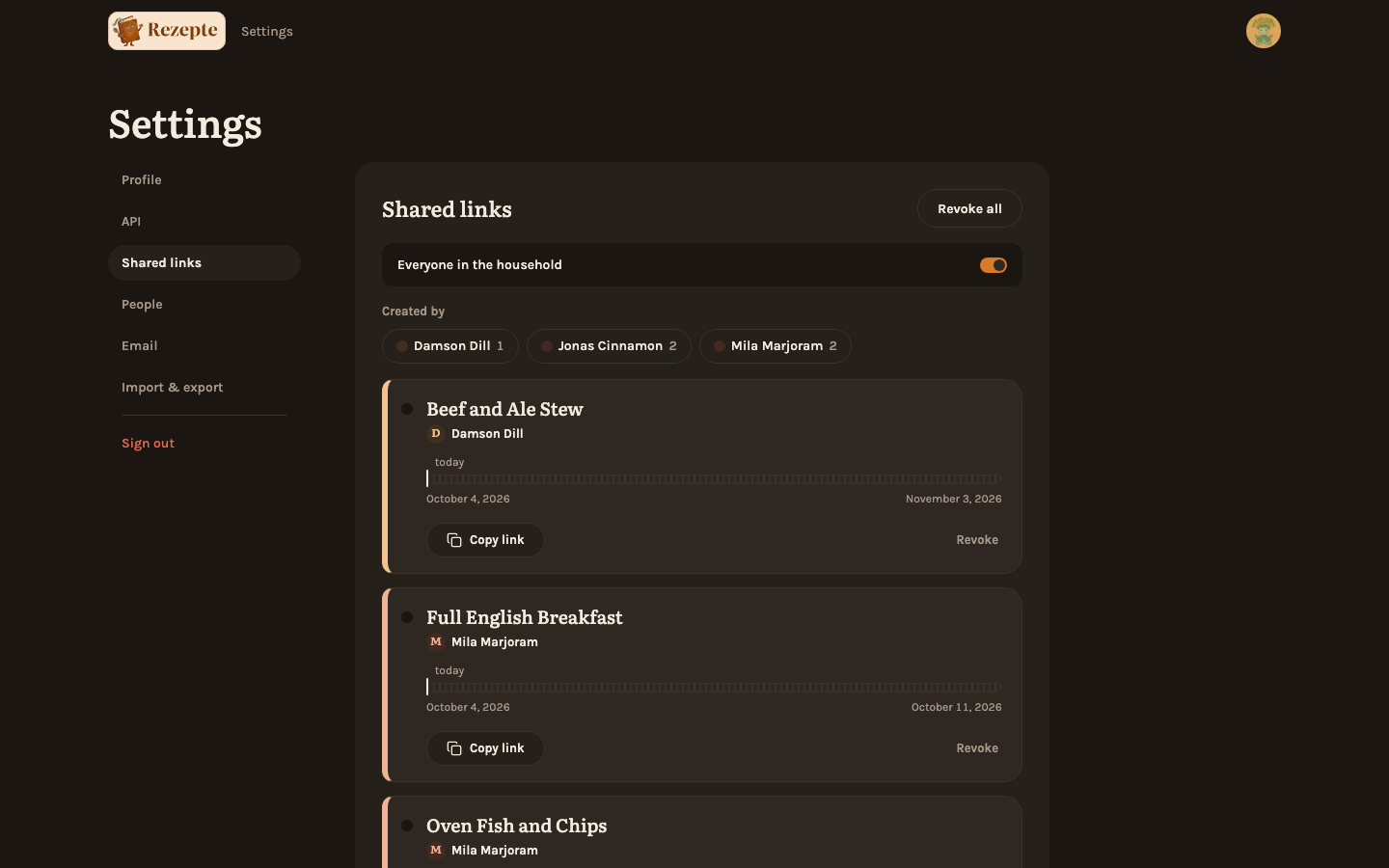Click the copy icon on Full English Breakfast

454,748
